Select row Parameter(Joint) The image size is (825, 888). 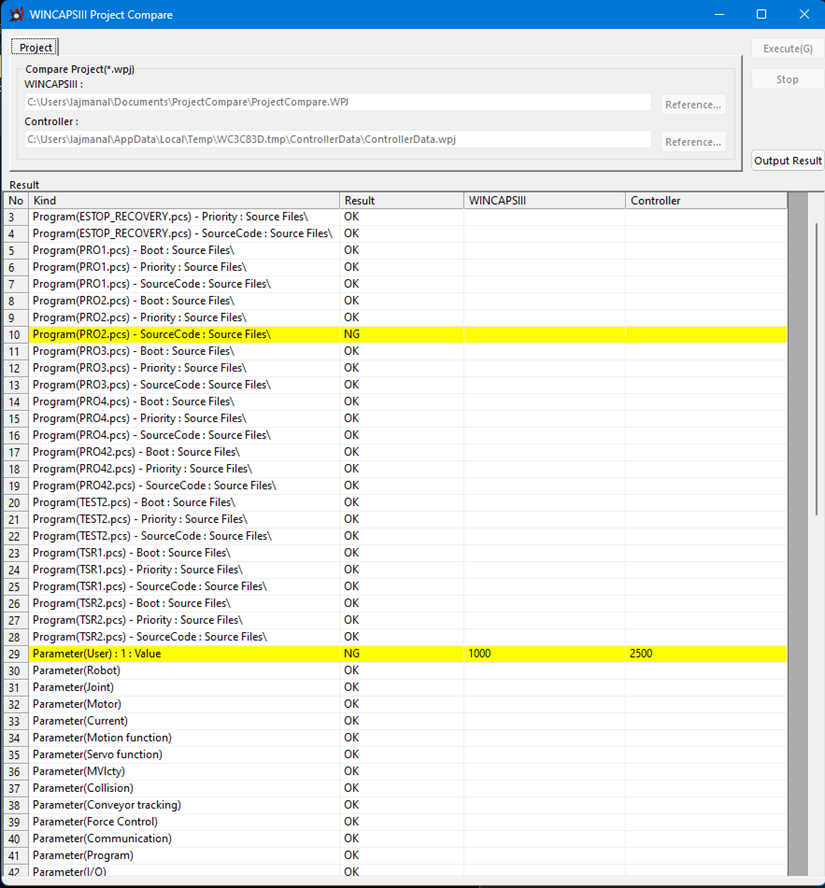395,687
